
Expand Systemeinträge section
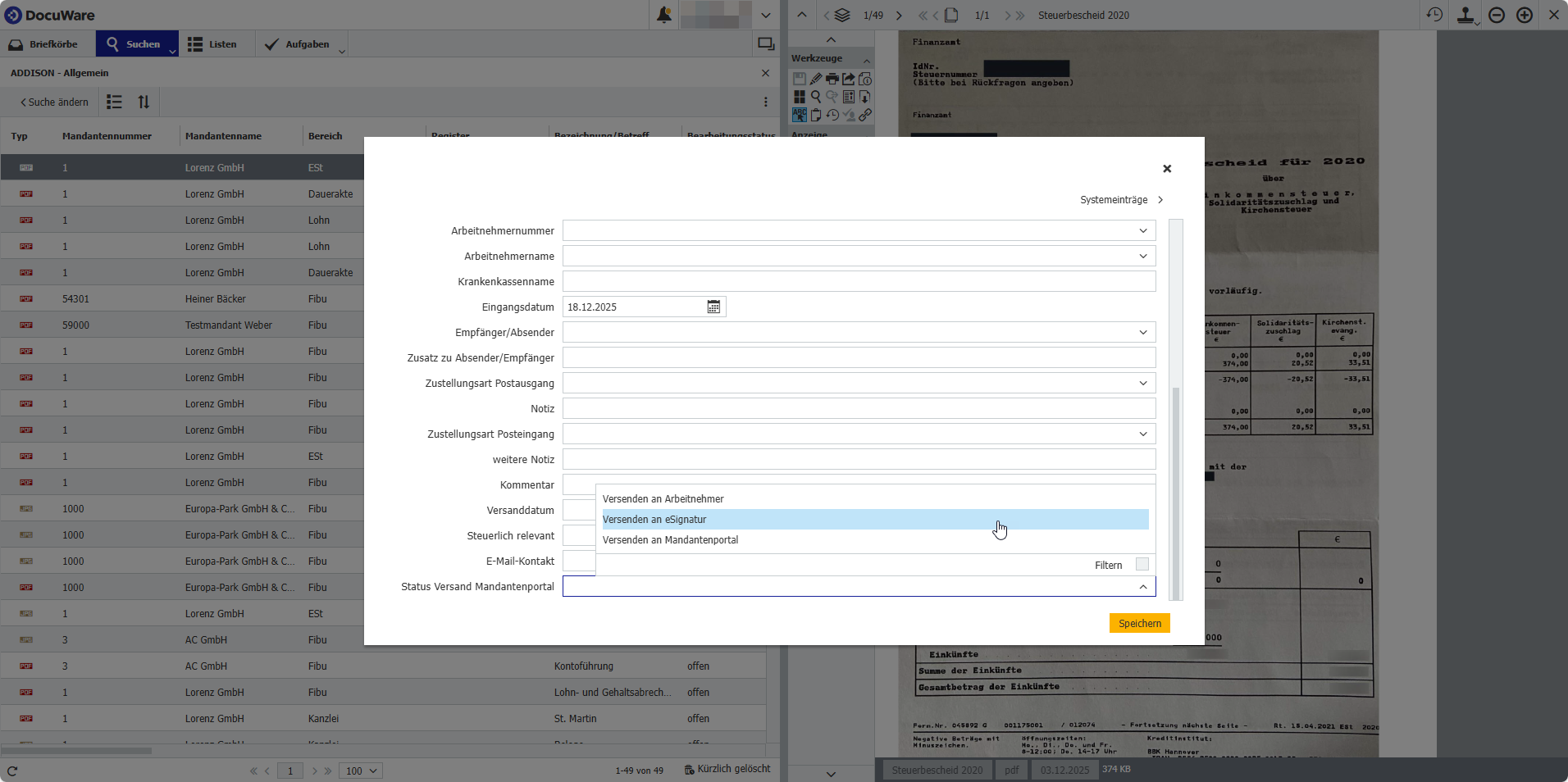pos(1121,200)
